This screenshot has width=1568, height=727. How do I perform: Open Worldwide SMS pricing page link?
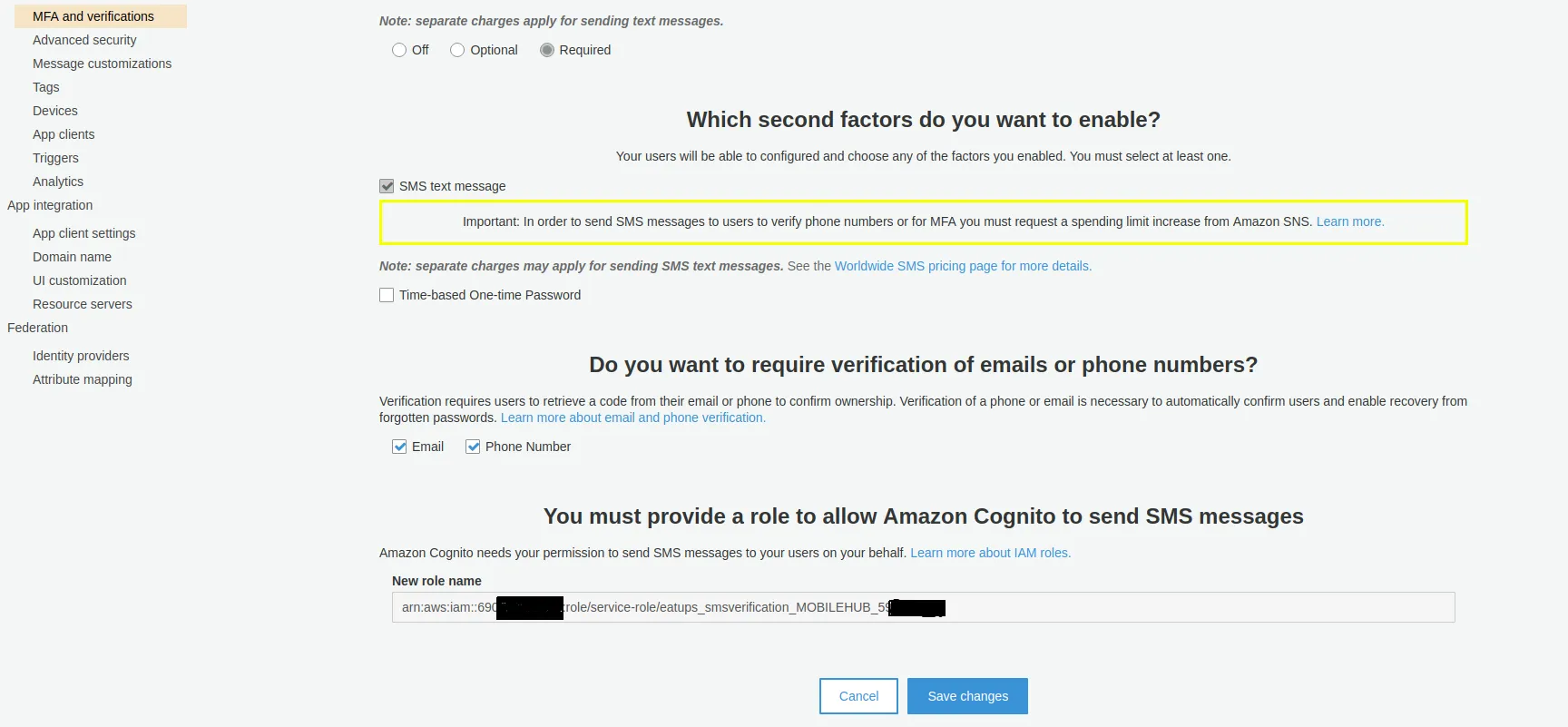962,266
